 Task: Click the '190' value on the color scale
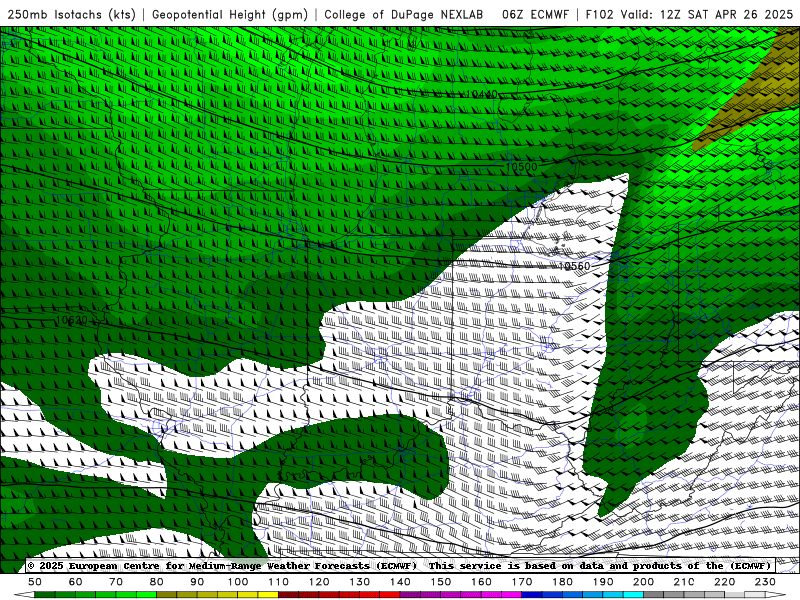pyautogui.click(x=603, y=582)
